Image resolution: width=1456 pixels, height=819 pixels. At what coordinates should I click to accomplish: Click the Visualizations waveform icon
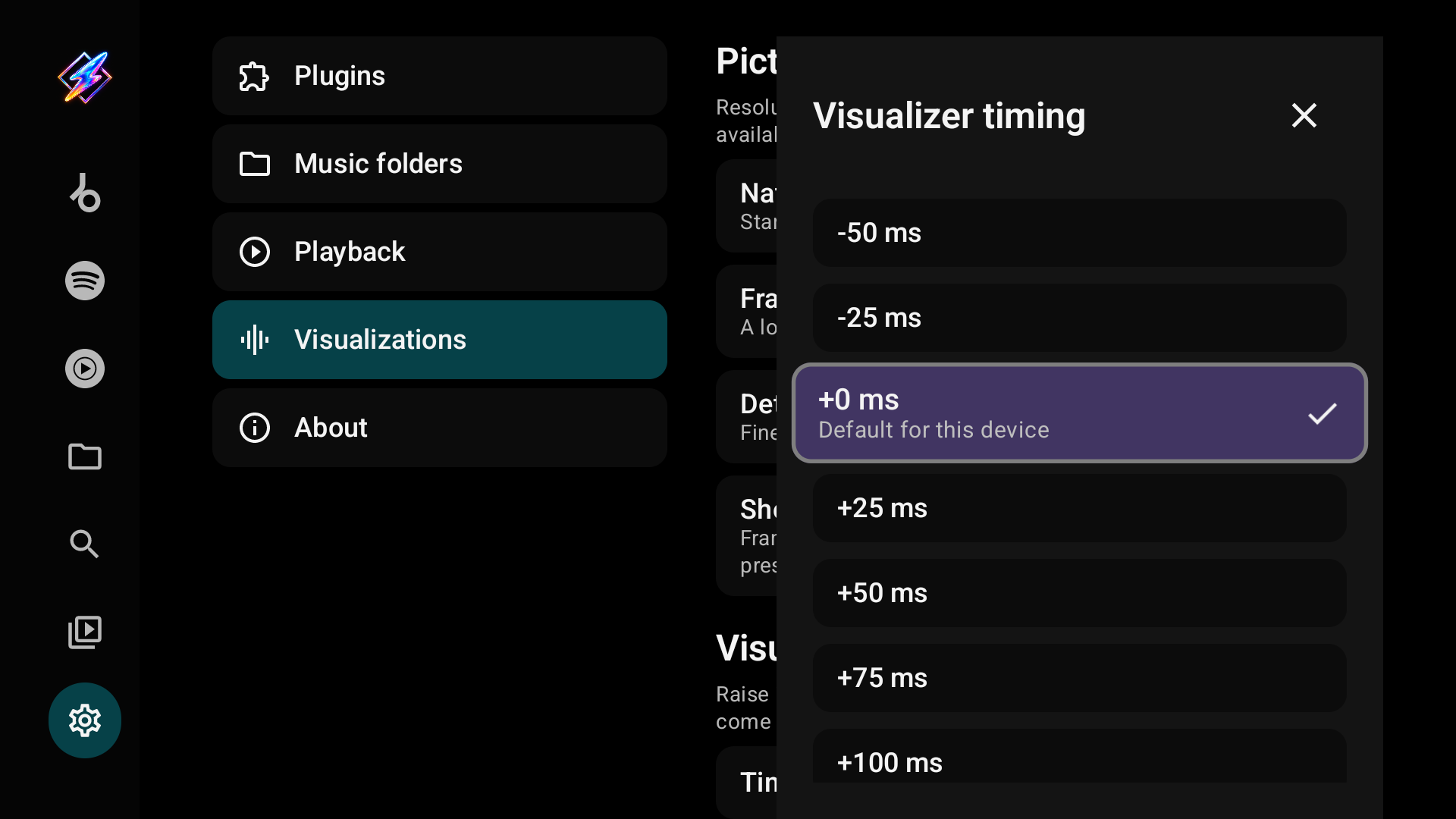(x=254, y=340)
